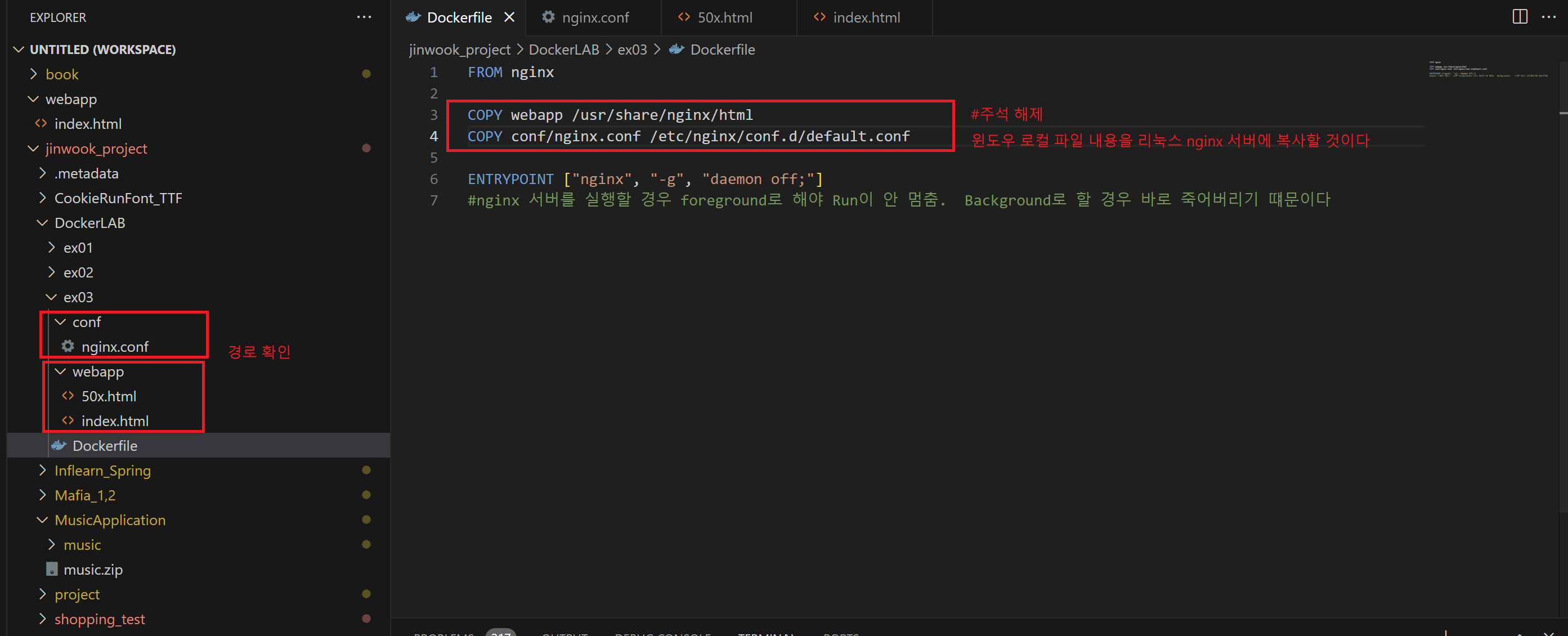Open the Explorer more actions ellipsis
1568x636 pixels.
(x=364, y=17)
